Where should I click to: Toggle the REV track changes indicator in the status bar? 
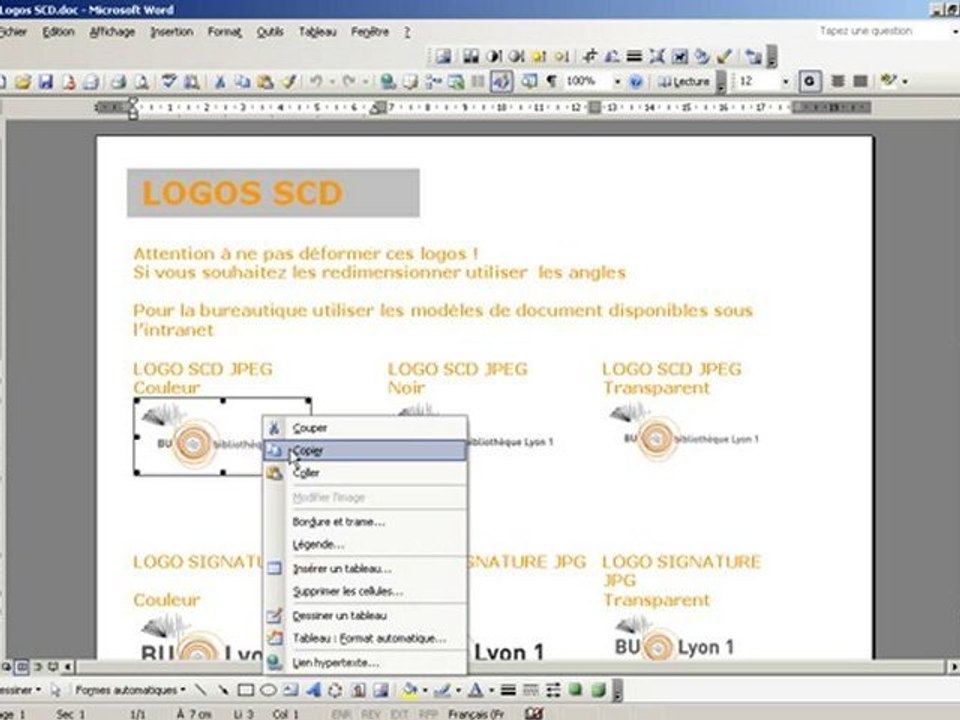[371, 714]
